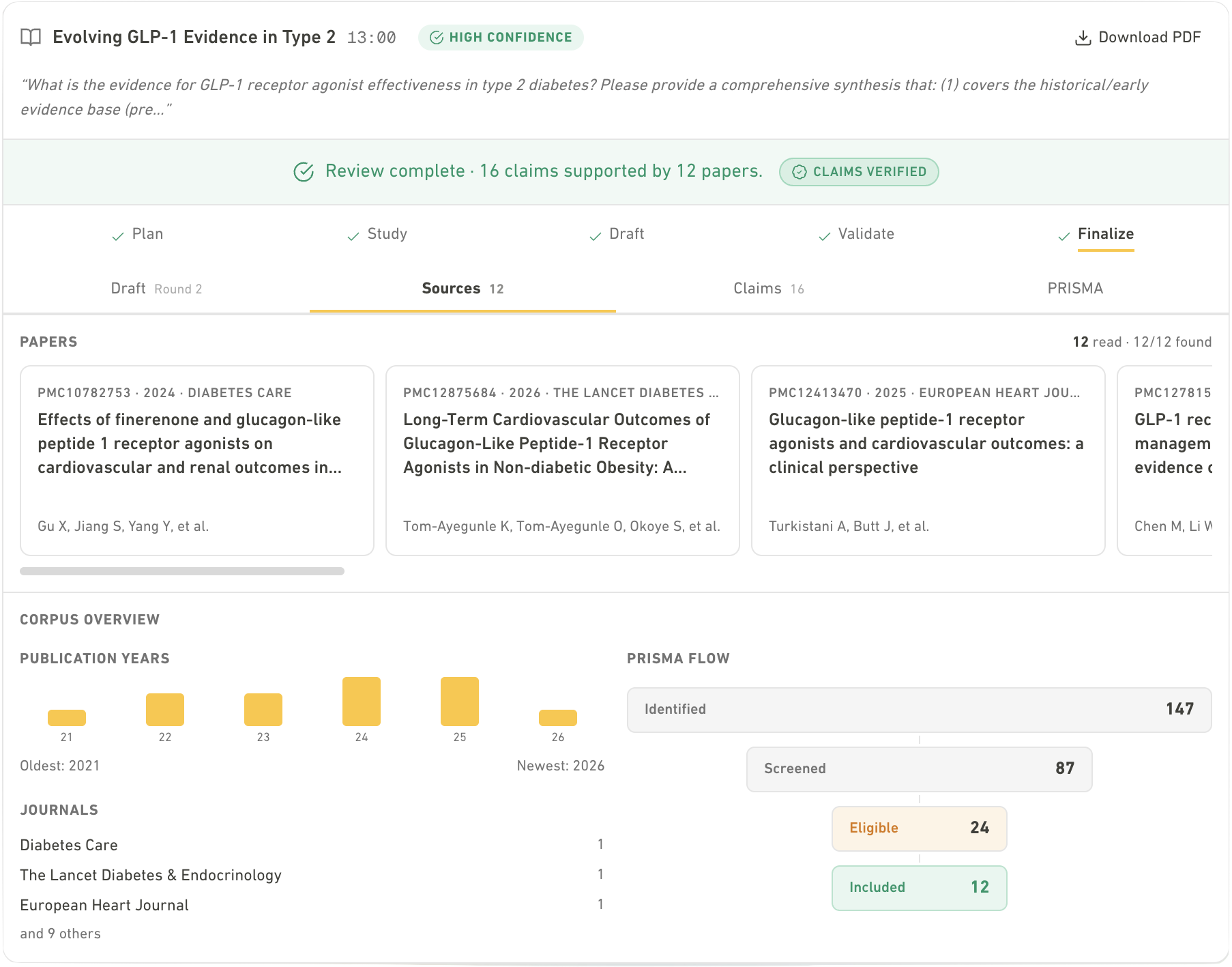The height and width of the screenshot is (967, 1232).
Task: Click the '12 read · 12/12 found' text
Action: click(x=1142, y=342)
